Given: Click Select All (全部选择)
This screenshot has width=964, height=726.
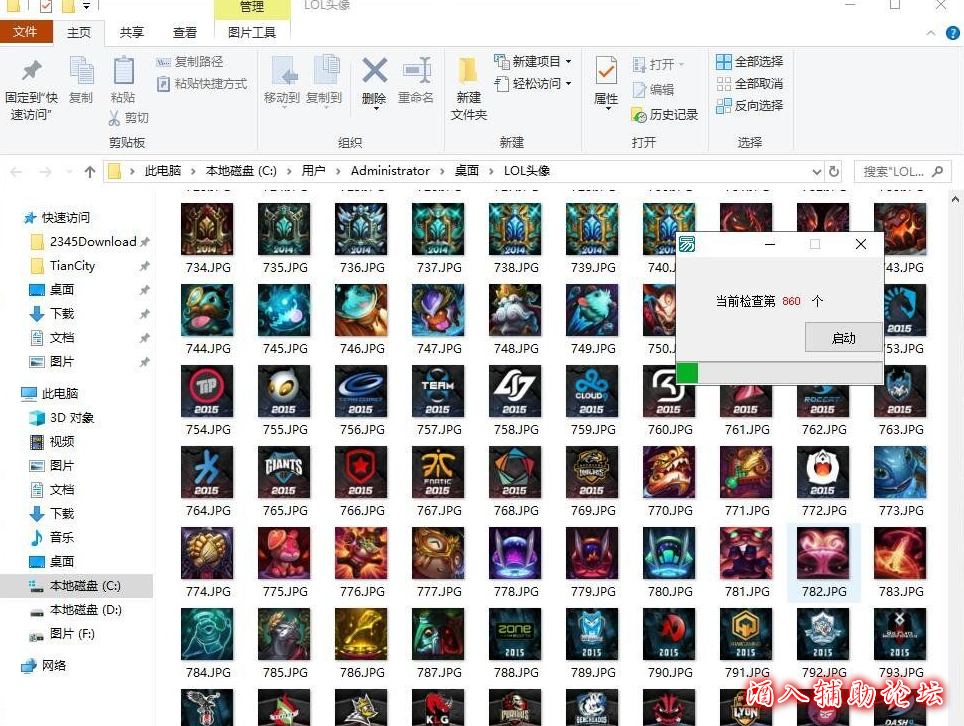Looking at the screenshot, I should (x=749, y=61).
